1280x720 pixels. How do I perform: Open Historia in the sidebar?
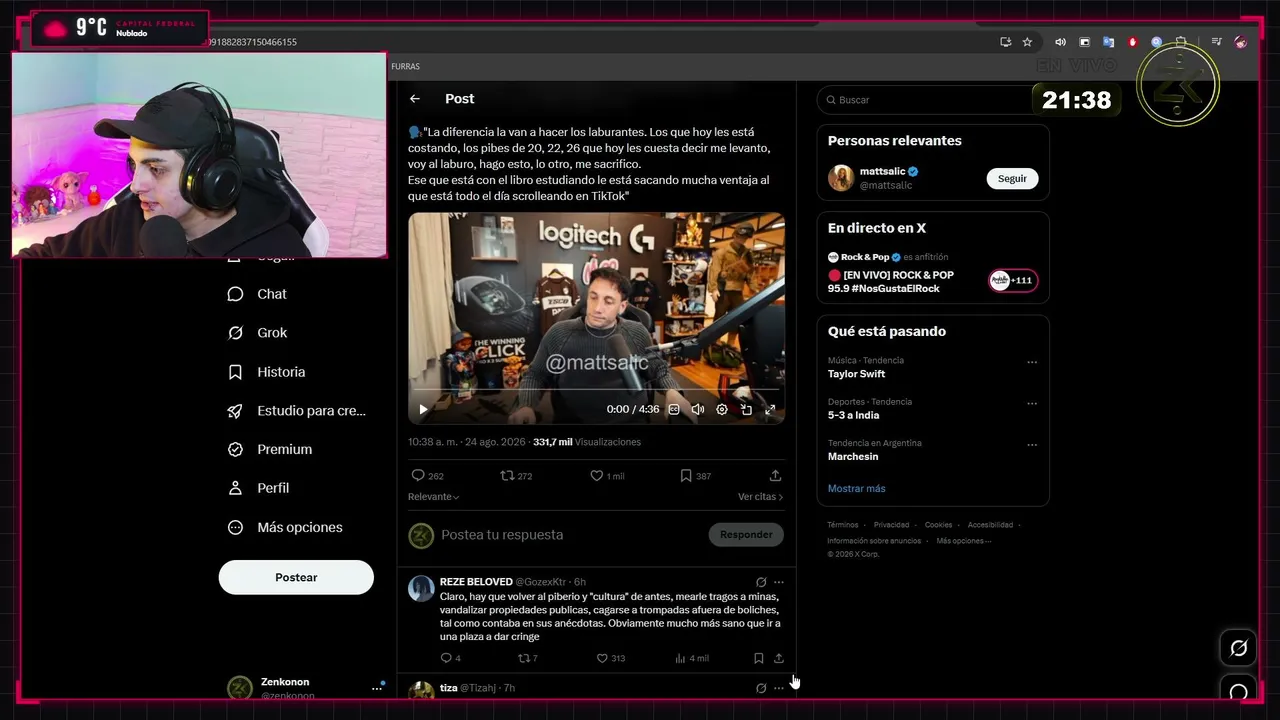tap(266, 372)
